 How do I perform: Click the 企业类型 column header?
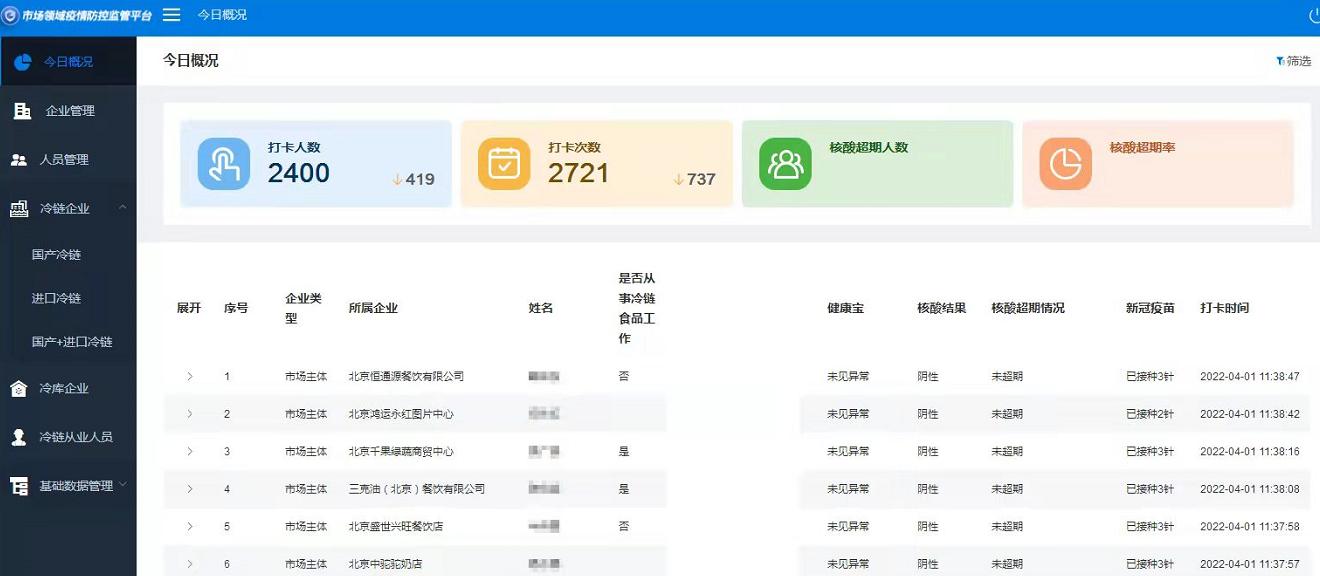coord(303,308)
